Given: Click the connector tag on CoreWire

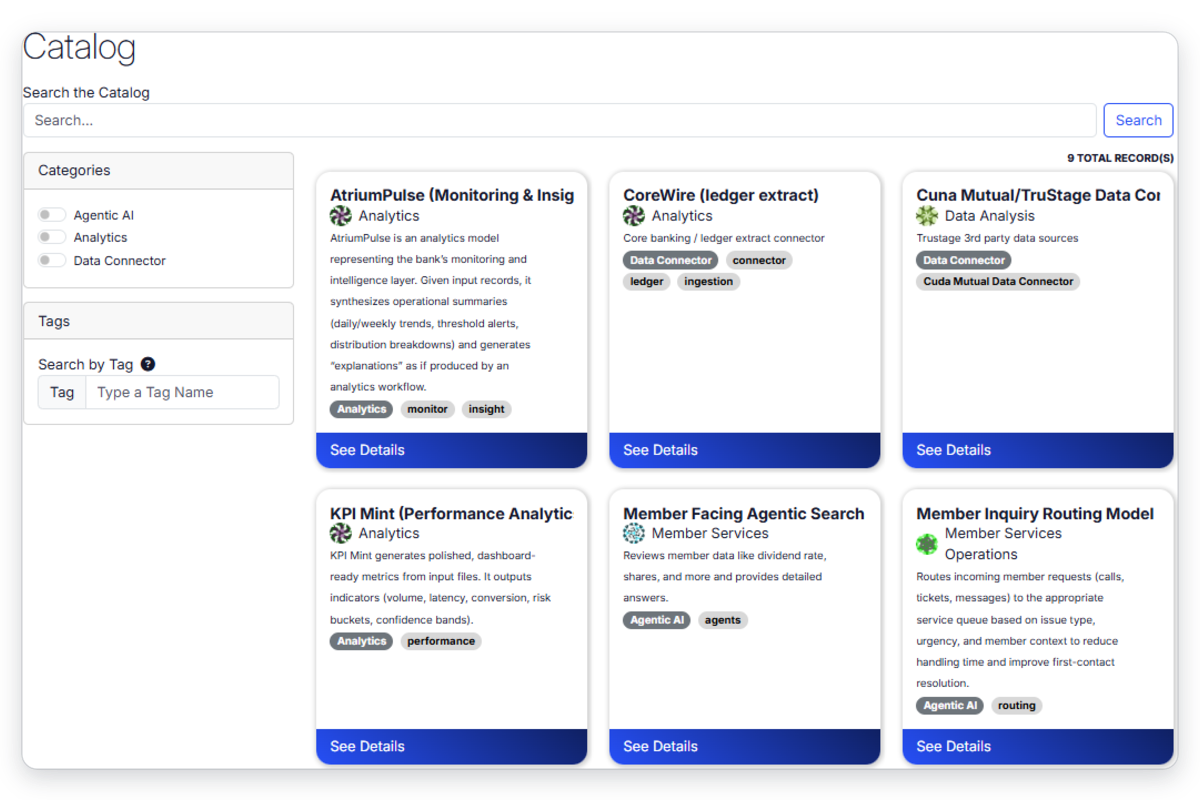Looking at the screenshot, I should [758, 260].
